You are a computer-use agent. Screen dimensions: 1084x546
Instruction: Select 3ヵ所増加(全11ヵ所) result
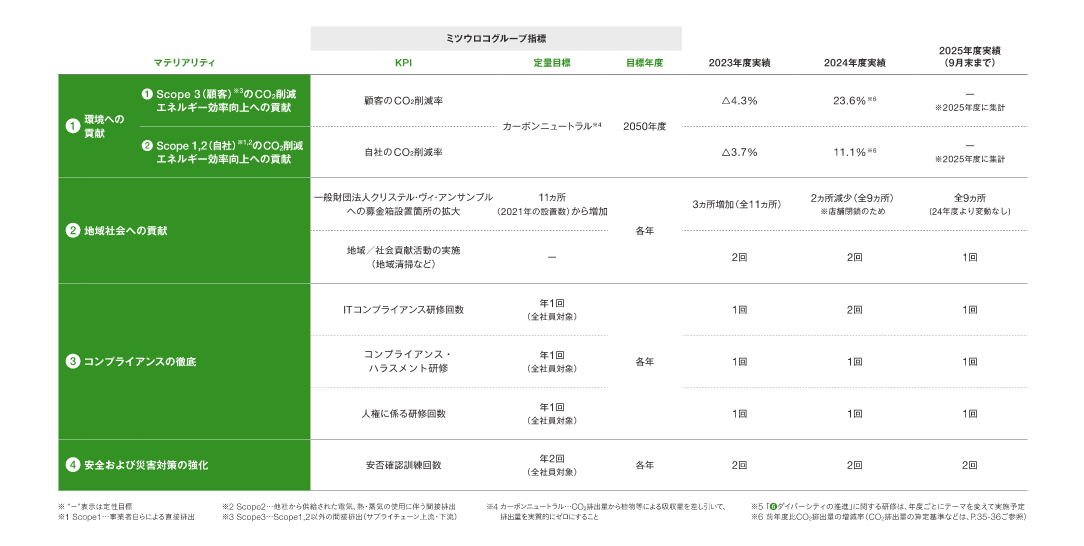pyautogui.click(x=736, y=205)
